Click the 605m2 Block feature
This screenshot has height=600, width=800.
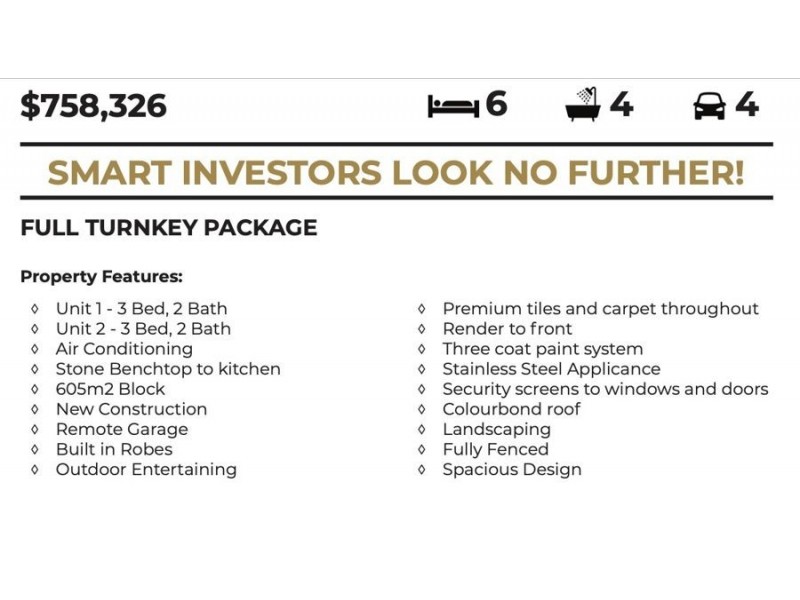[110, 389]
